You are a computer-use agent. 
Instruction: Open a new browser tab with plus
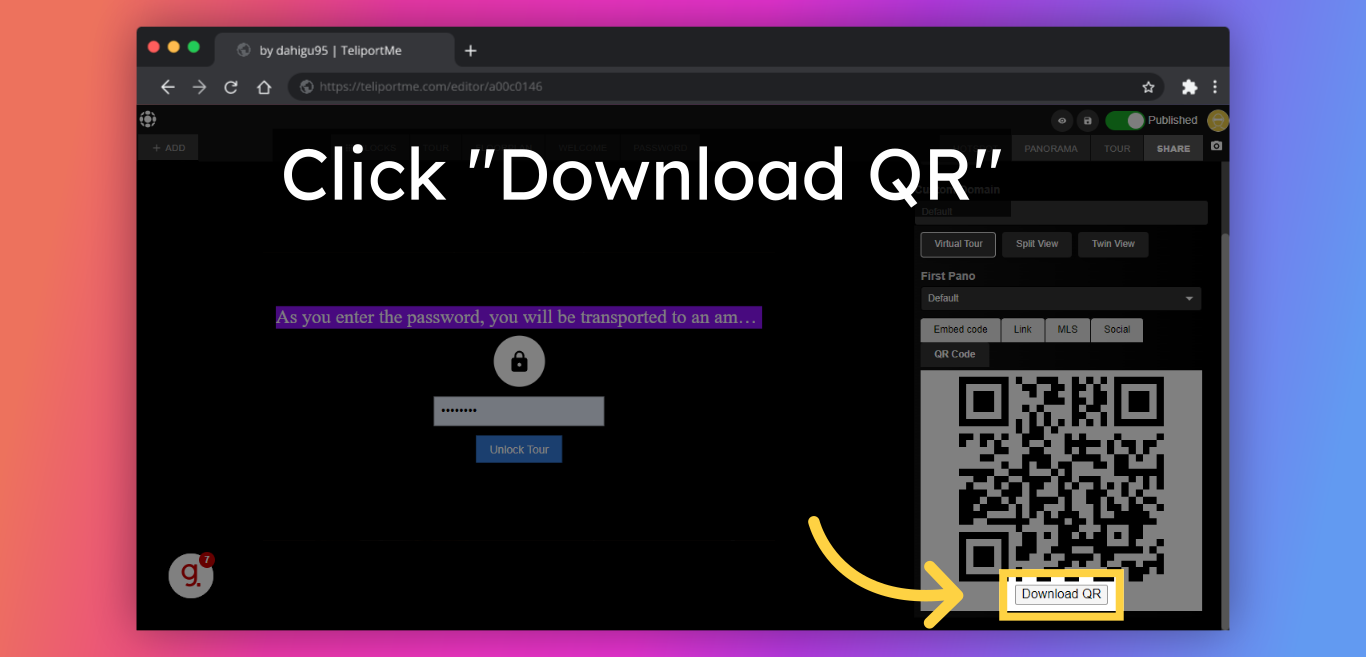(x=471, y=50)
